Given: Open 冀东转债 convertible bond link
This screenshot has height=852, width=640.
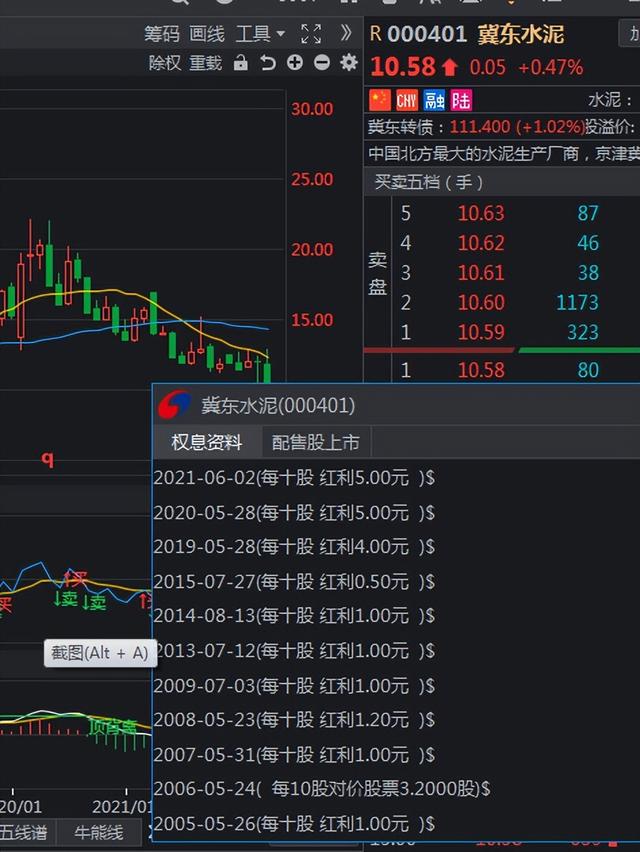Looking at the screenshot, I should point(401,127).
